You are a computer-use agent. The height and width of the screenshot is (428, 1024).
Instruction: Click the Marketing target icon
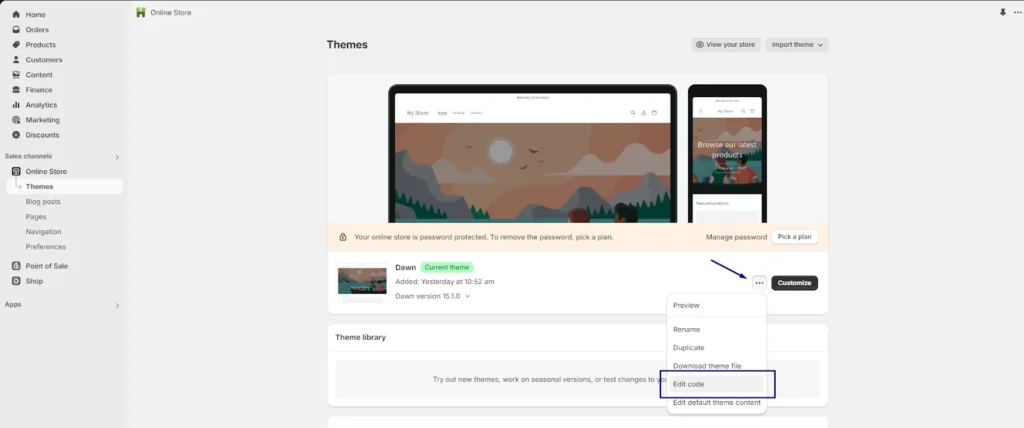16,120
